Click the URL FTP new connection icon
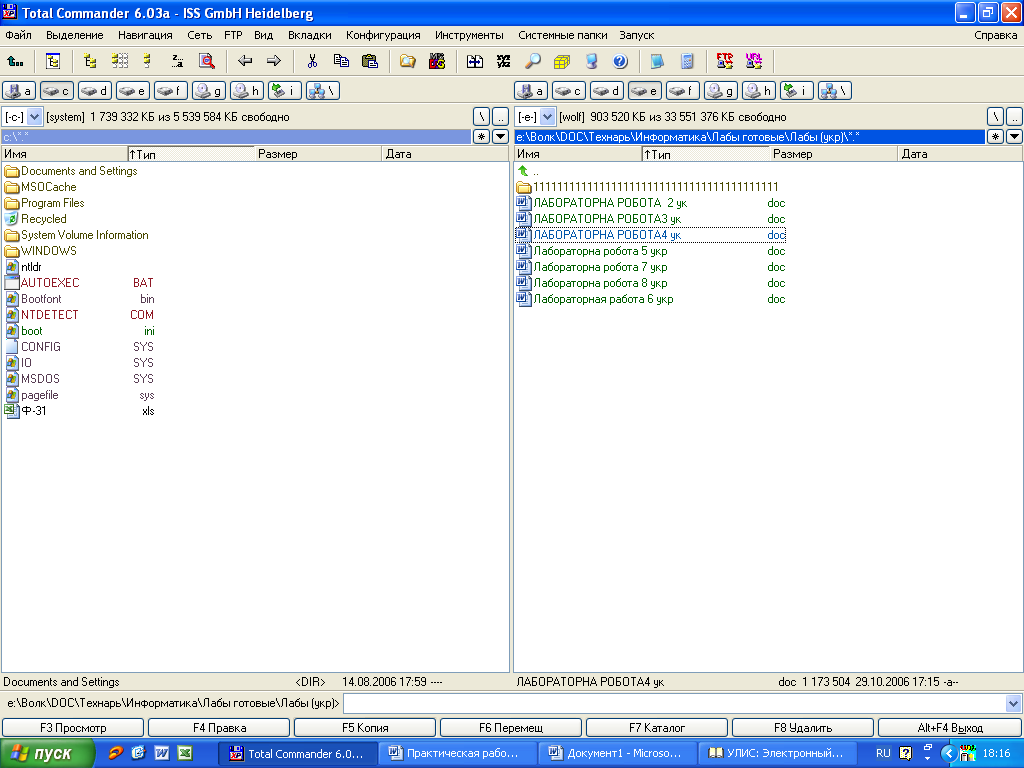Viewport: 1024px width, 768px height. click(x=754, y=61)
